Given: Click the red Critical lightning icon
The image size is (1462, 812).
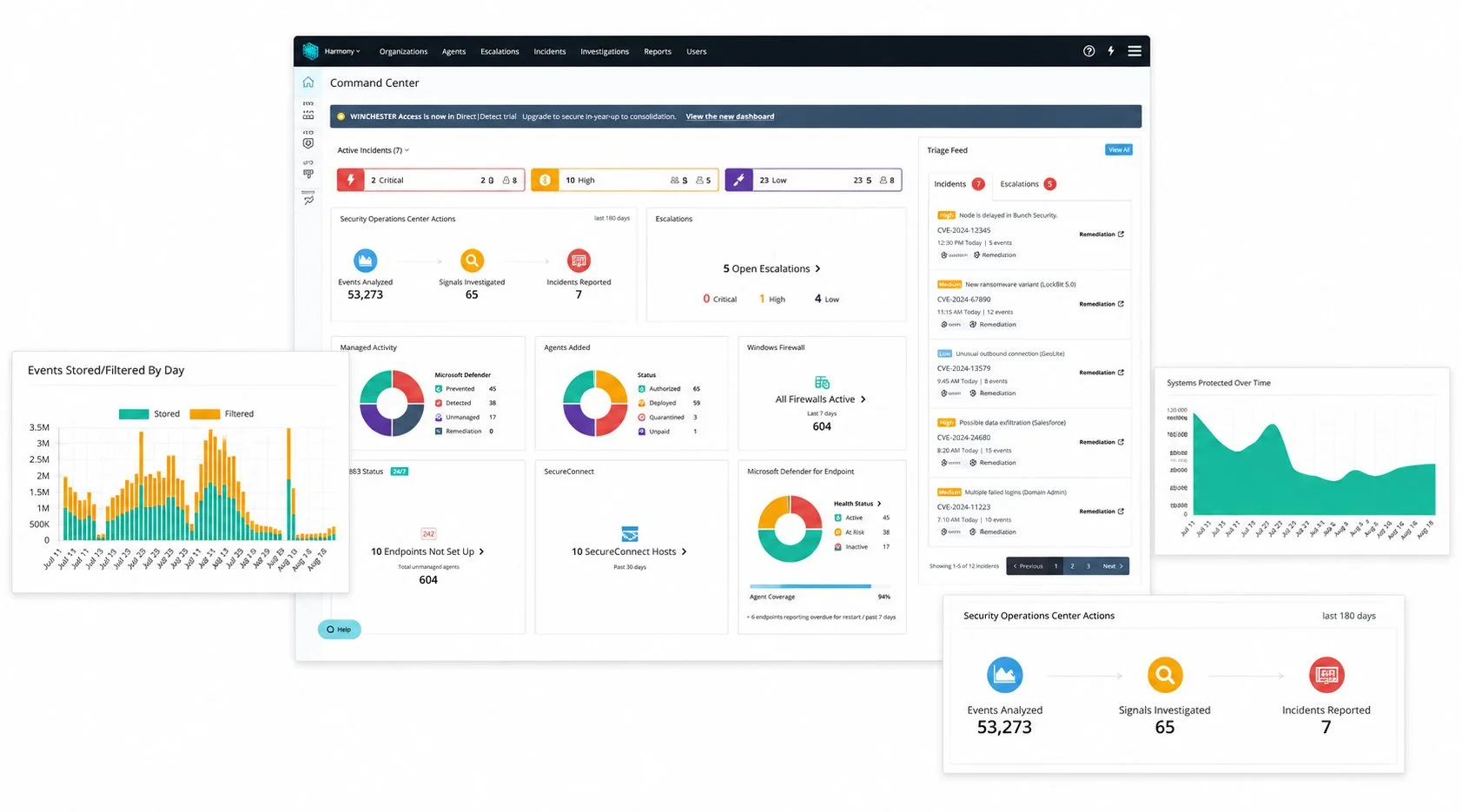Looking at the screenshot, I should pos(351,180).
